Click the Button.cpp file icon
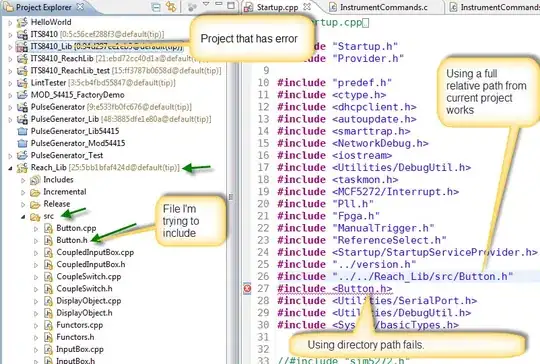The image size is (540, 364). point(49,228)
